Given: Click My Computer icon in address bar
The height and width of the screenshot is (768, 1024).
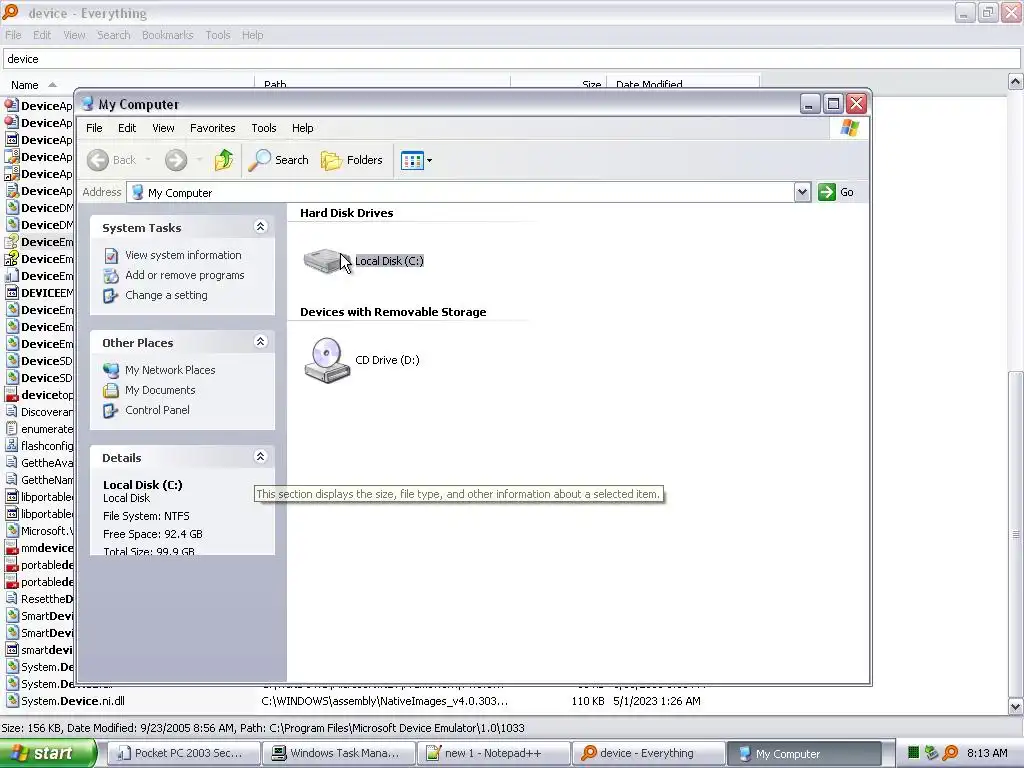Looking at the screenshot, I should 137,193.
